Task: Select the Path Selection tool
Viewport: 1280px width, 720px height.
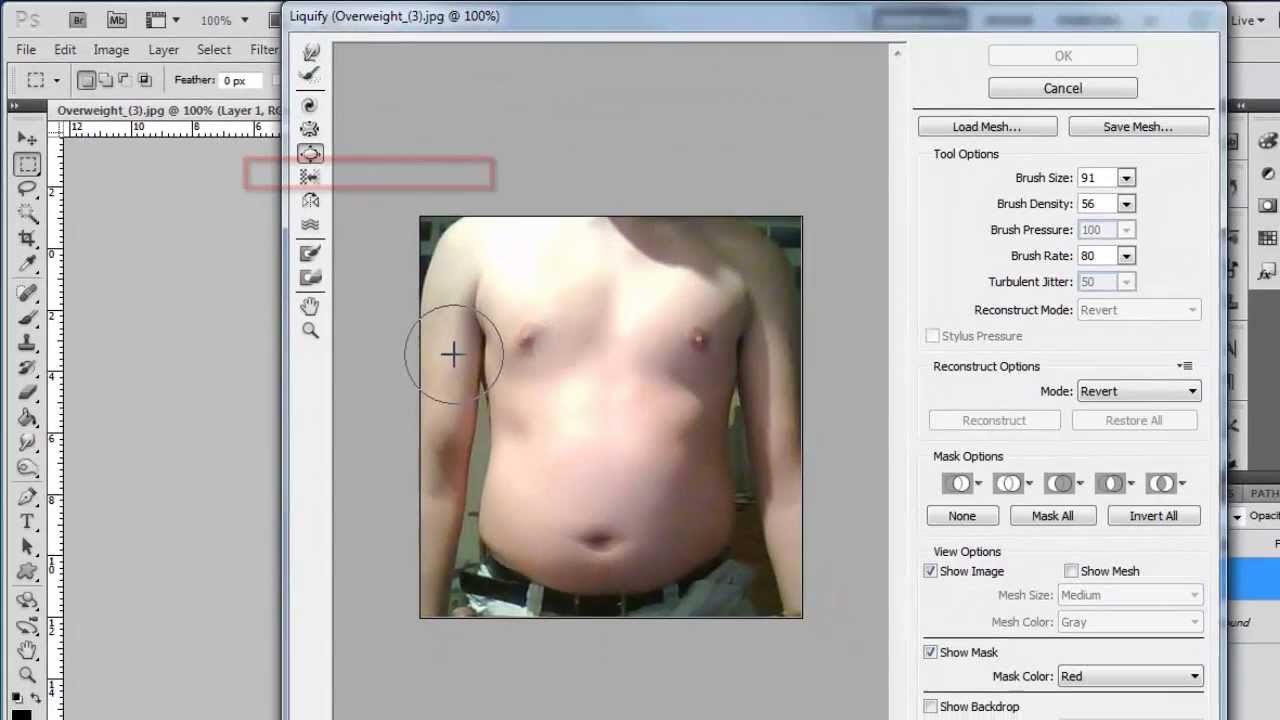Action: (27, 547)
